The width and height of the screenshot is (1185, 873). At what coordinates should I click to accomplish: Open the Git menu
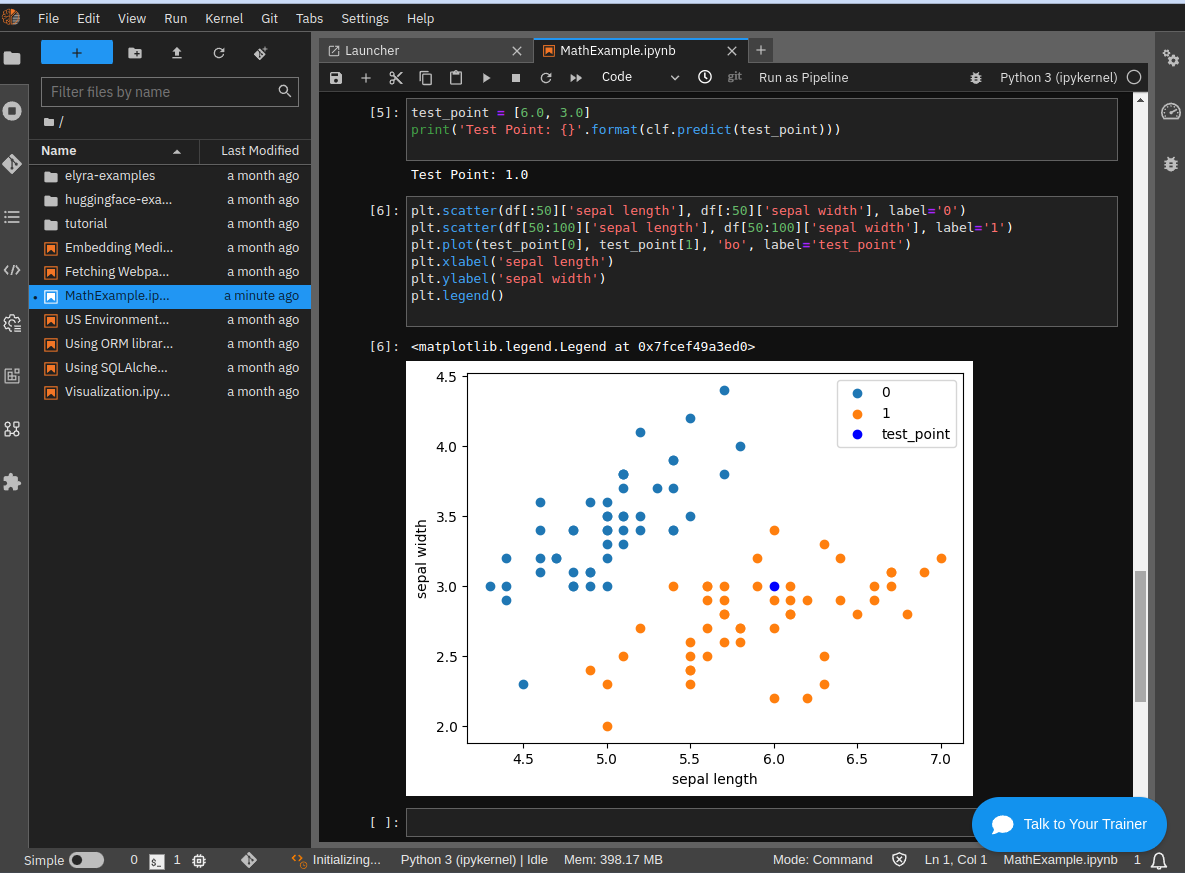pos(270,18)
